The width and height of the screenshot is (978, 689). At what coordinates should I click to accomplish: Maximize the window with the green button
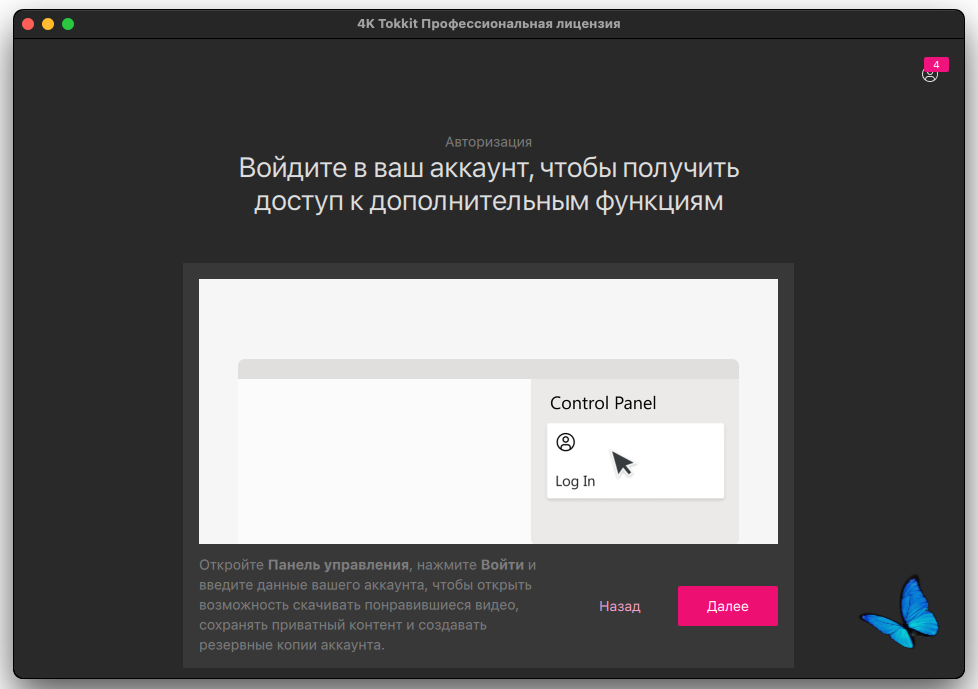(68, 24)
